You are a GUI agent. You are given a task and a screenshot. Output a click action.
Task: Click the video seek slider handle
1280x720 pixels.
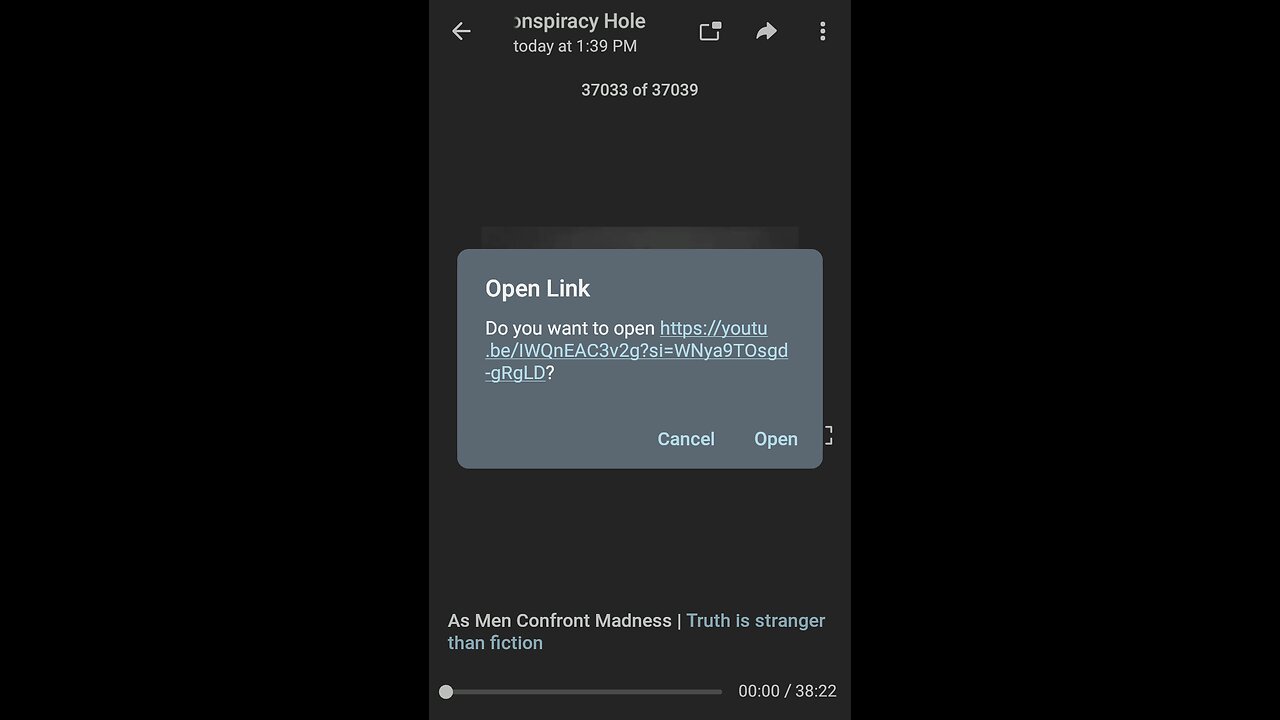446,691
